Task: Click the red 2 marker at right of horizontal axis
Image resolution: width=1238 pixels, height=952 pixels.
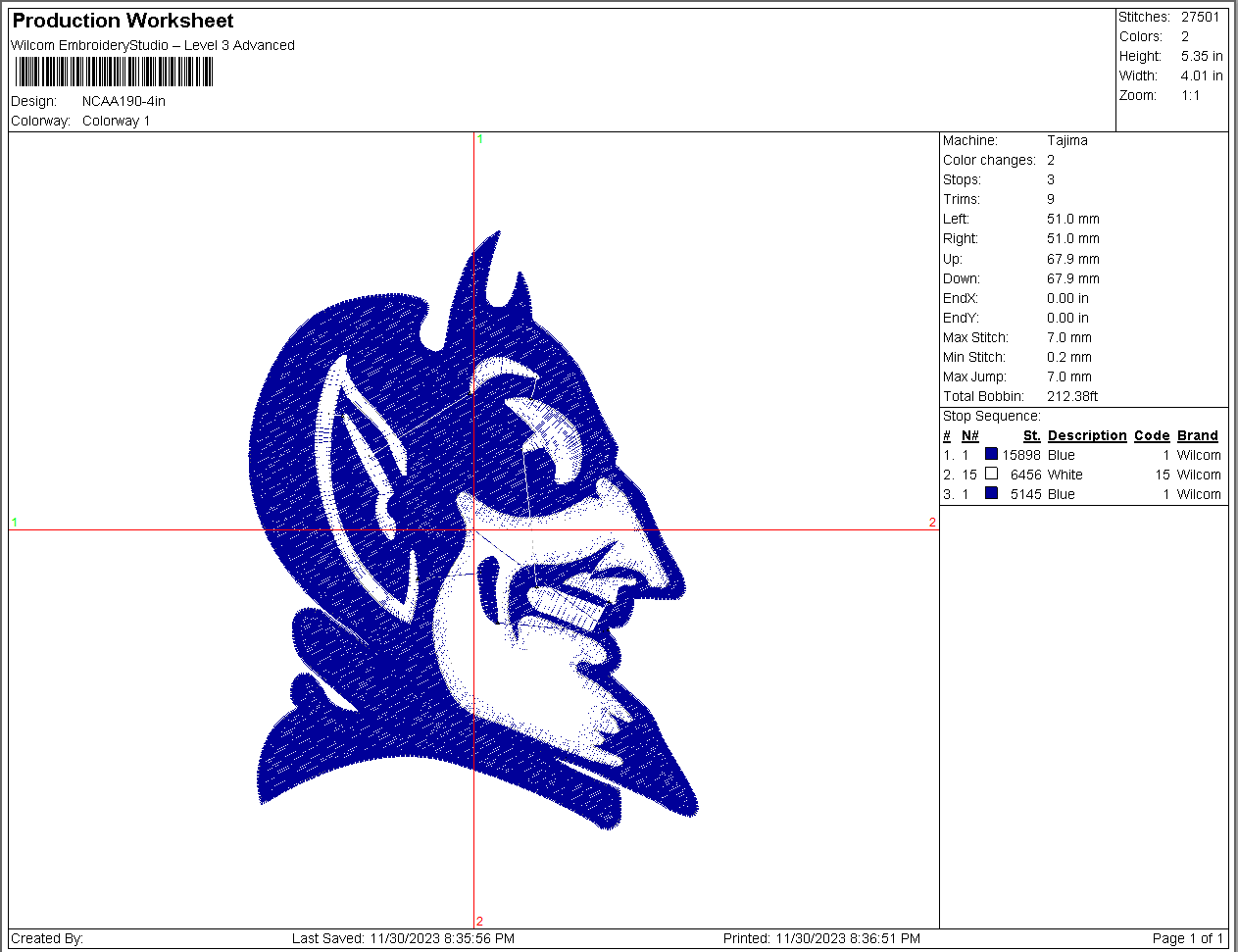Action: 932,523
